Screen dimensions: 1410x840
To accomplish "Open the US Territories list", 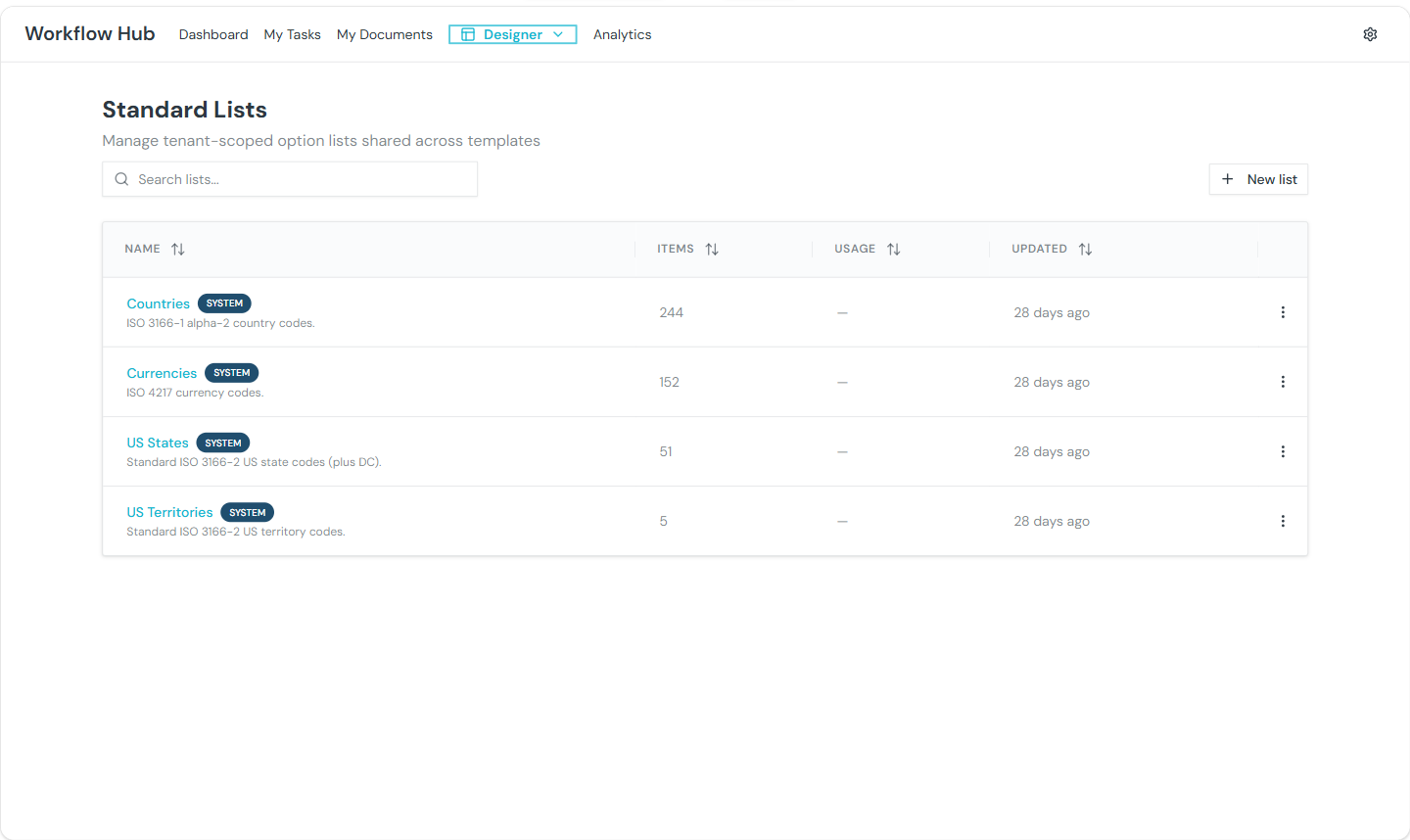I will pyautogui.click(x=169, y=512).
